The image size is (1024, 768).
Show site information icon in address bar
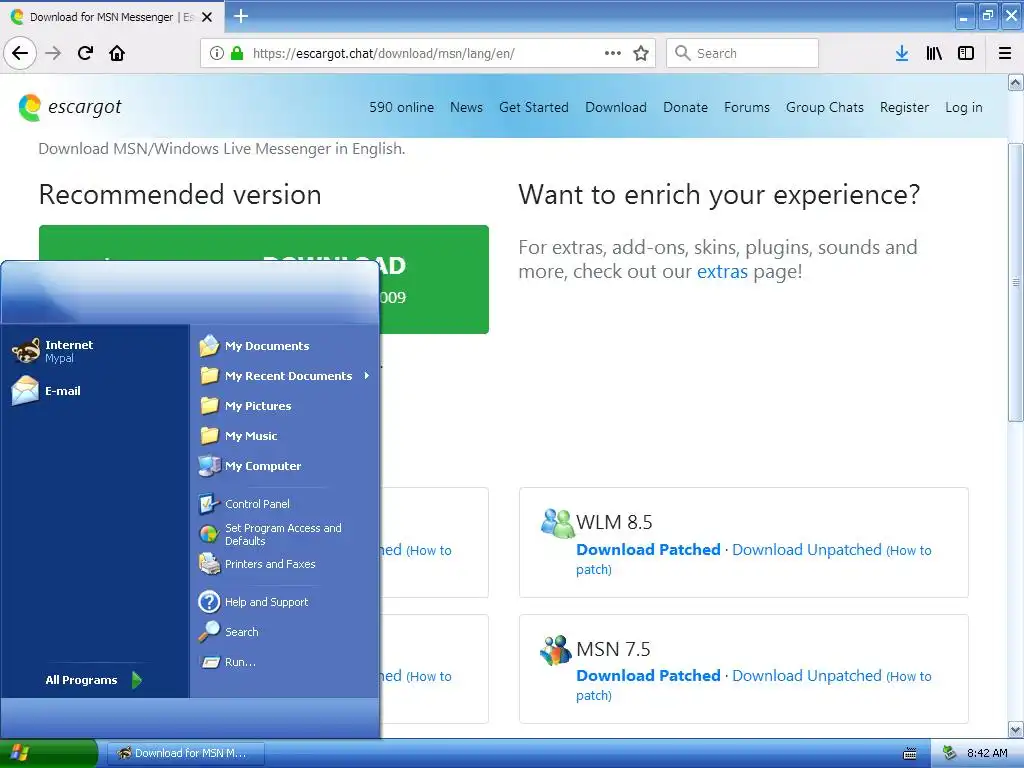[217, 53]
